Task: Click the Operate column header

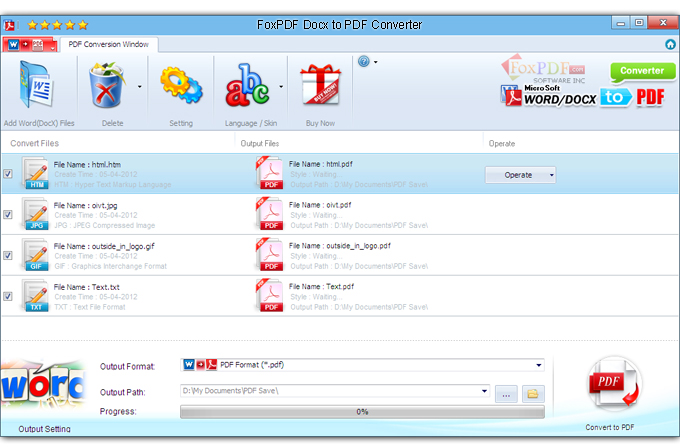Action: 502,144
